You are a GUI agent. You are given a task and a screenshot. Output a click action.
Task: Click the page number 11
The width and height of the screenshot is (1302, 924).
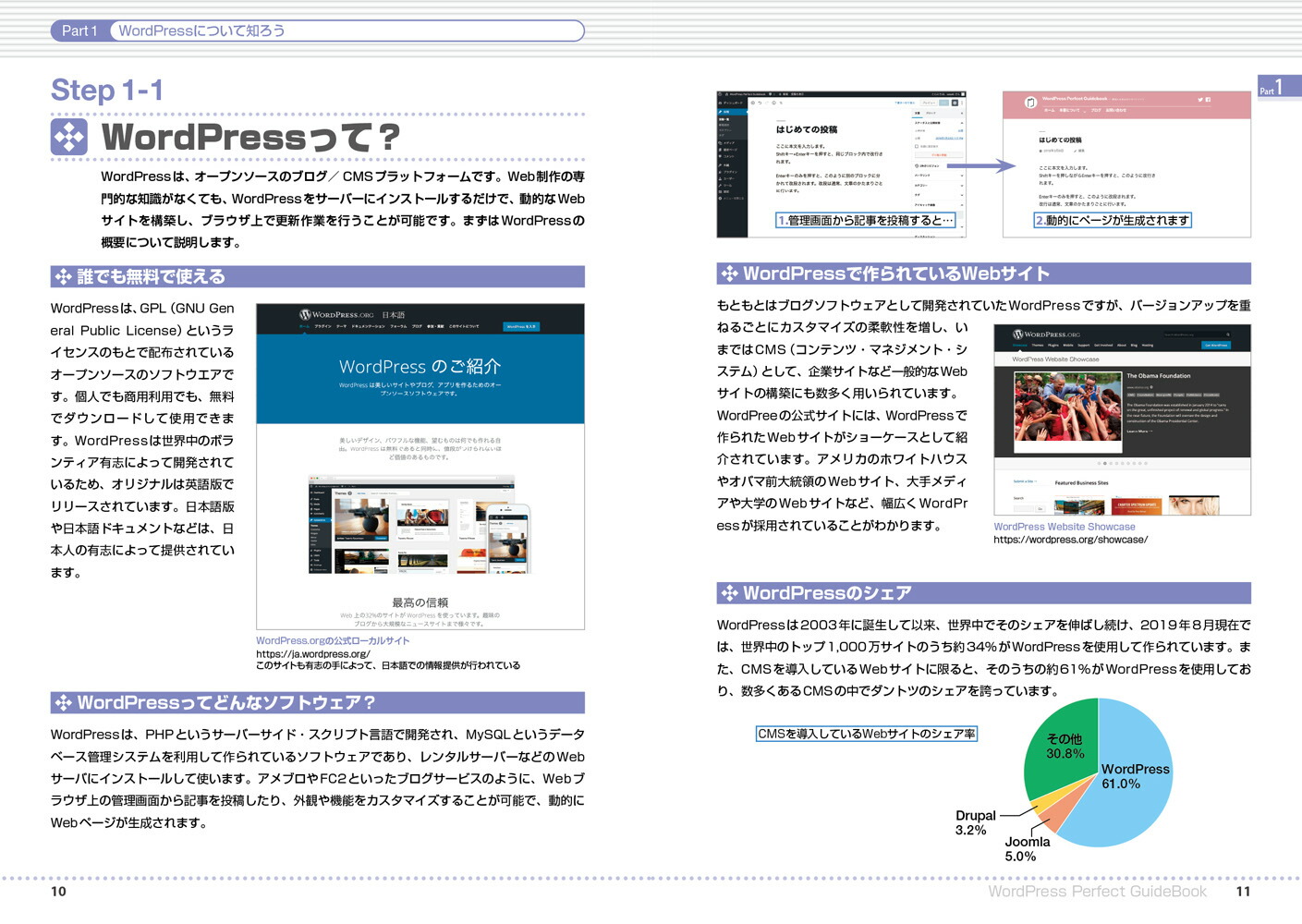click(1243, 892)
